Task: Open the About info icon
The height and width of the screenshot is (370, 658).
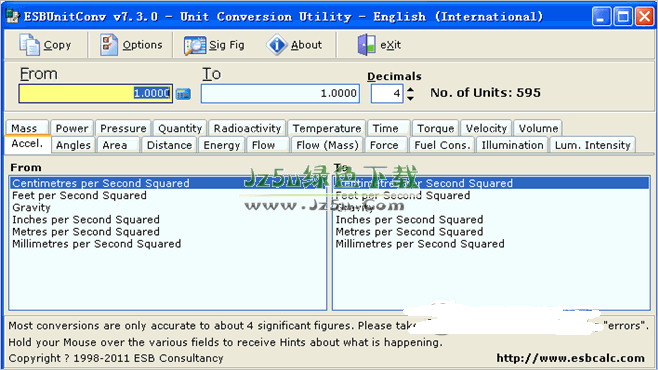Action: tap(277, 45)
